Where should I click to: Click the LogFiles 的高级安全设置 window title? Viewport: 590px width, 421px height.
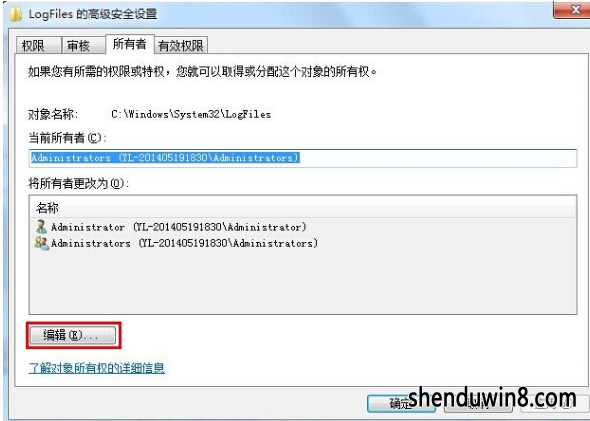pyautogui.click(x=93, y=14)
